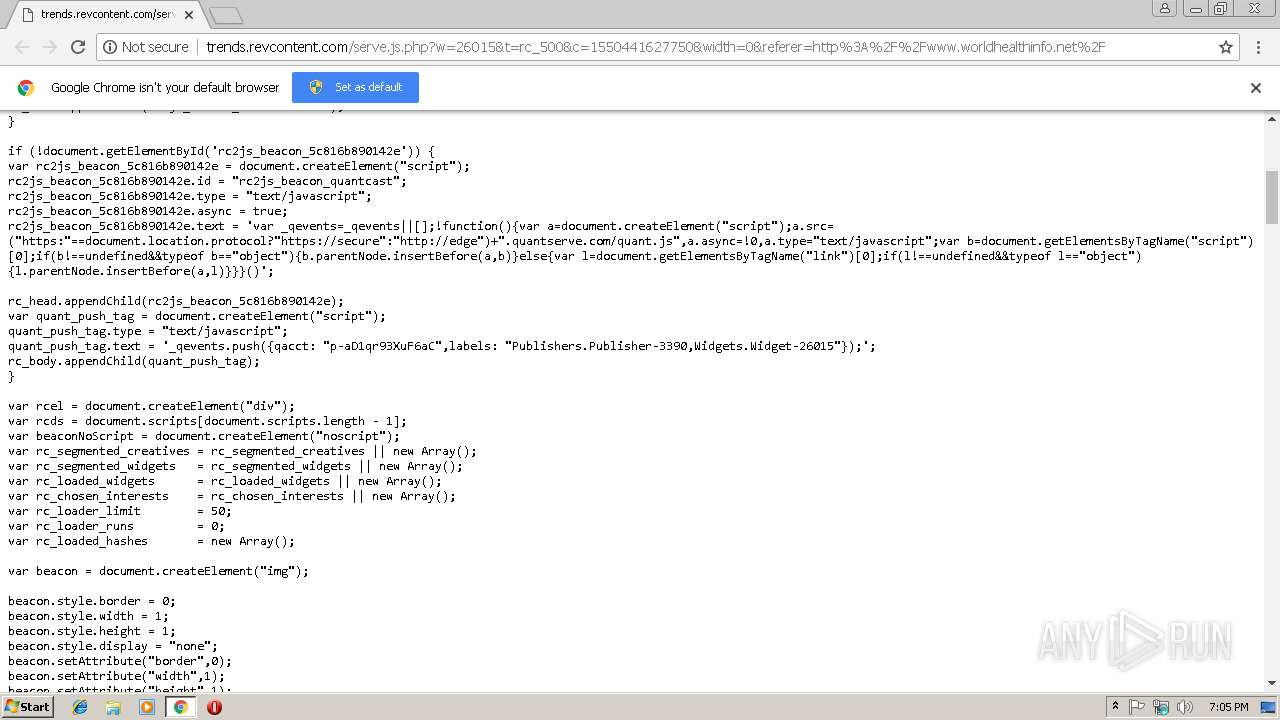Click the address bar URL field

655,47
